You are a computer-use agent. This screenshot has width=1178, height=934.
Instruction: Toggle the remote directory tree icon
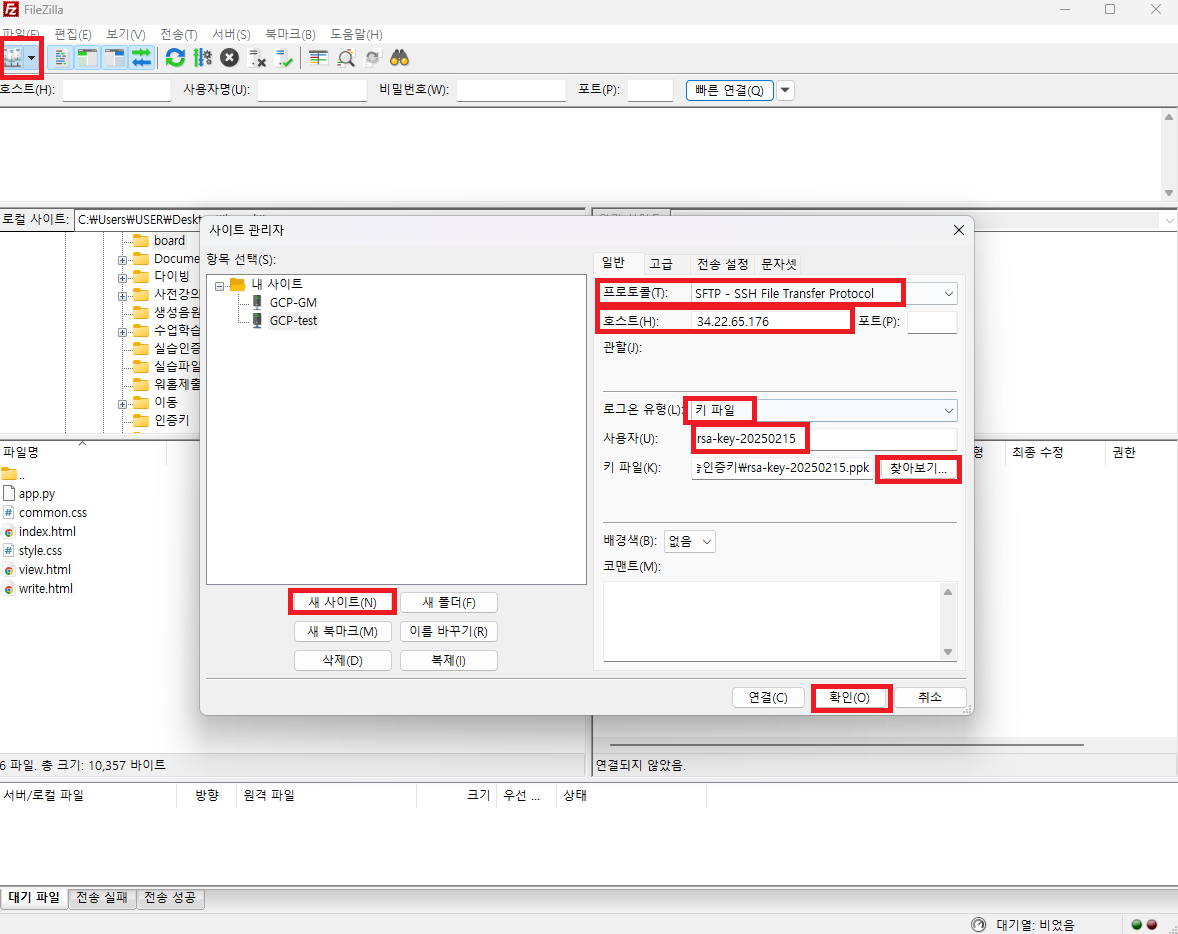pos(115,58)
